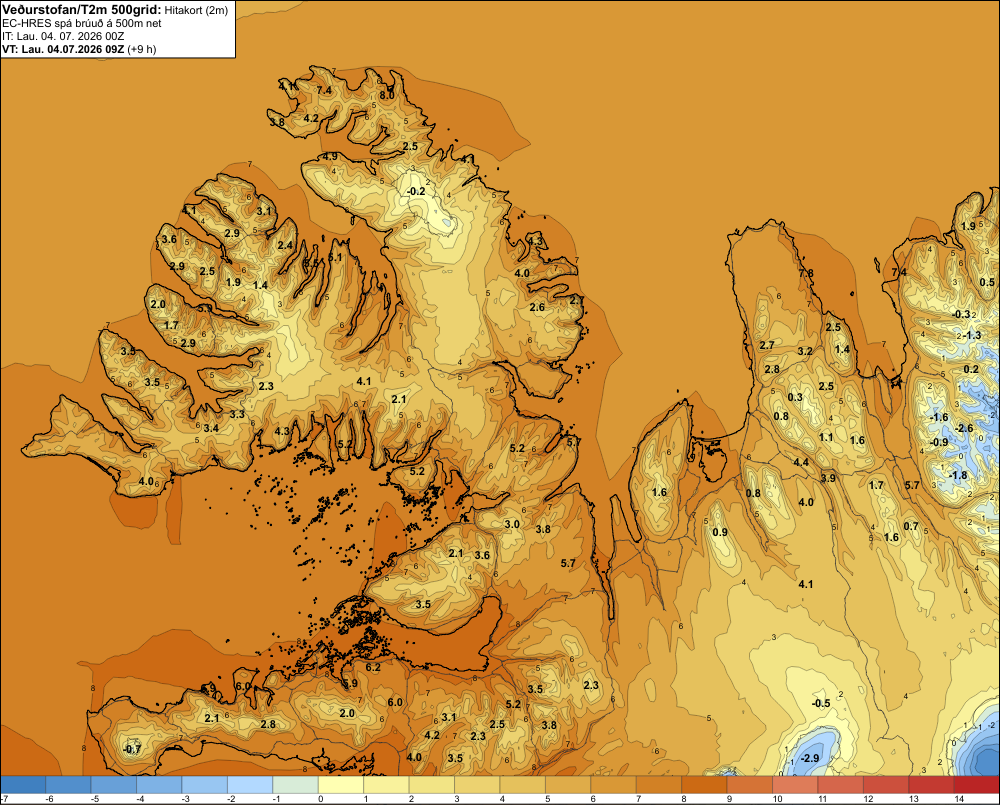Click the legend swatch between -7 and -6
This screenshot has height=805, width=1000.
pyautogui.click(x=23, y=785)
